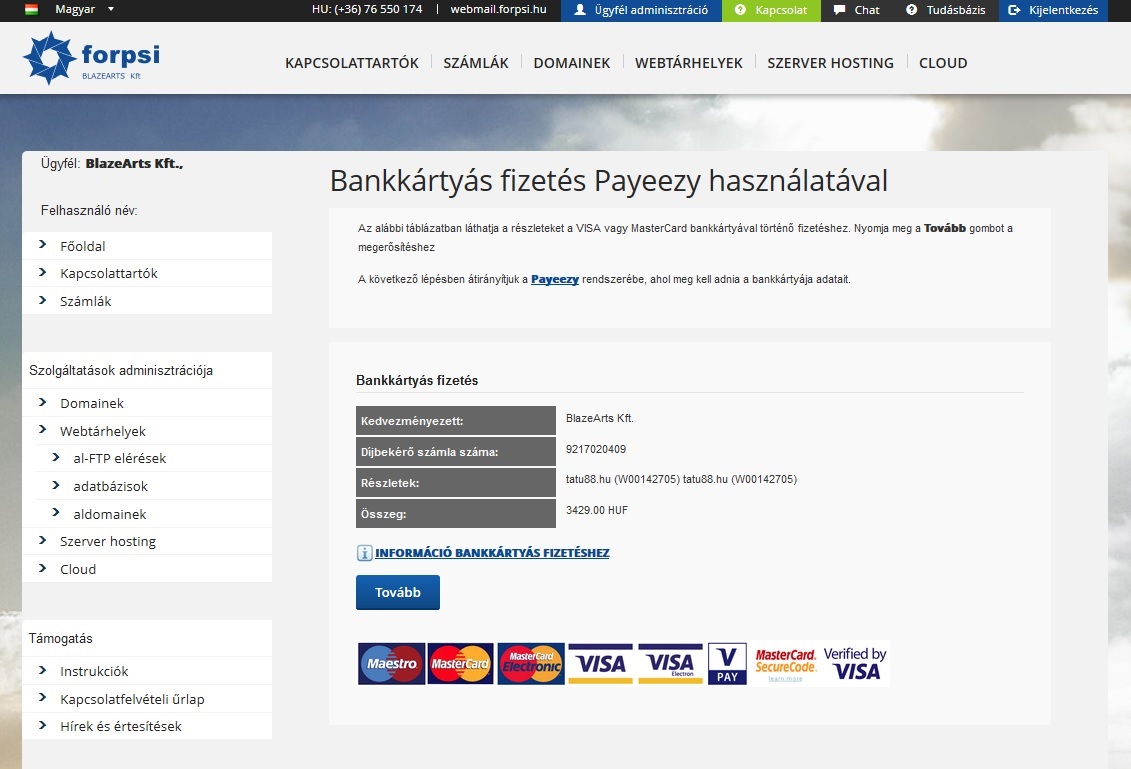
Task: Click the Szolgáltatások adminisztrációja section header
Action: click(x=121, y=370)
